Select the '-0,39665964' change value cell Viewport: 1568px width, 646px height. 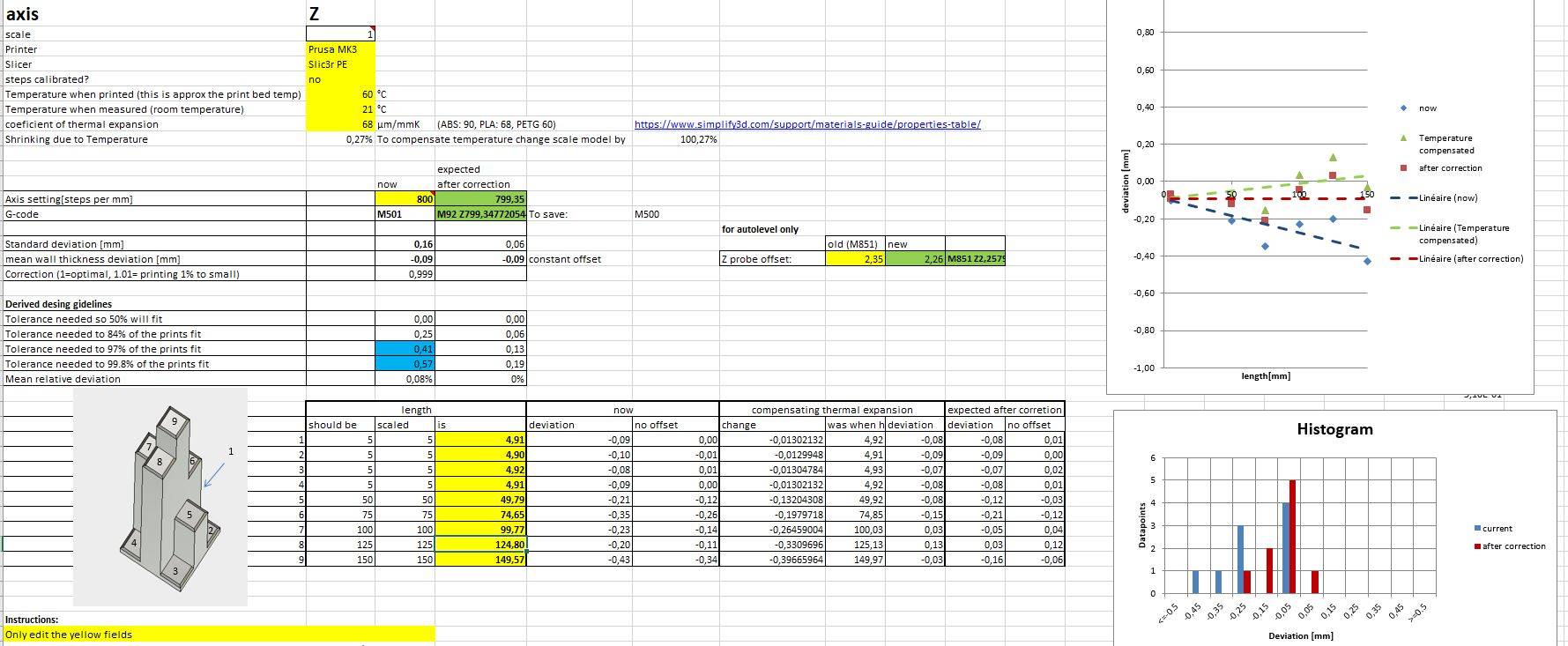773,560
